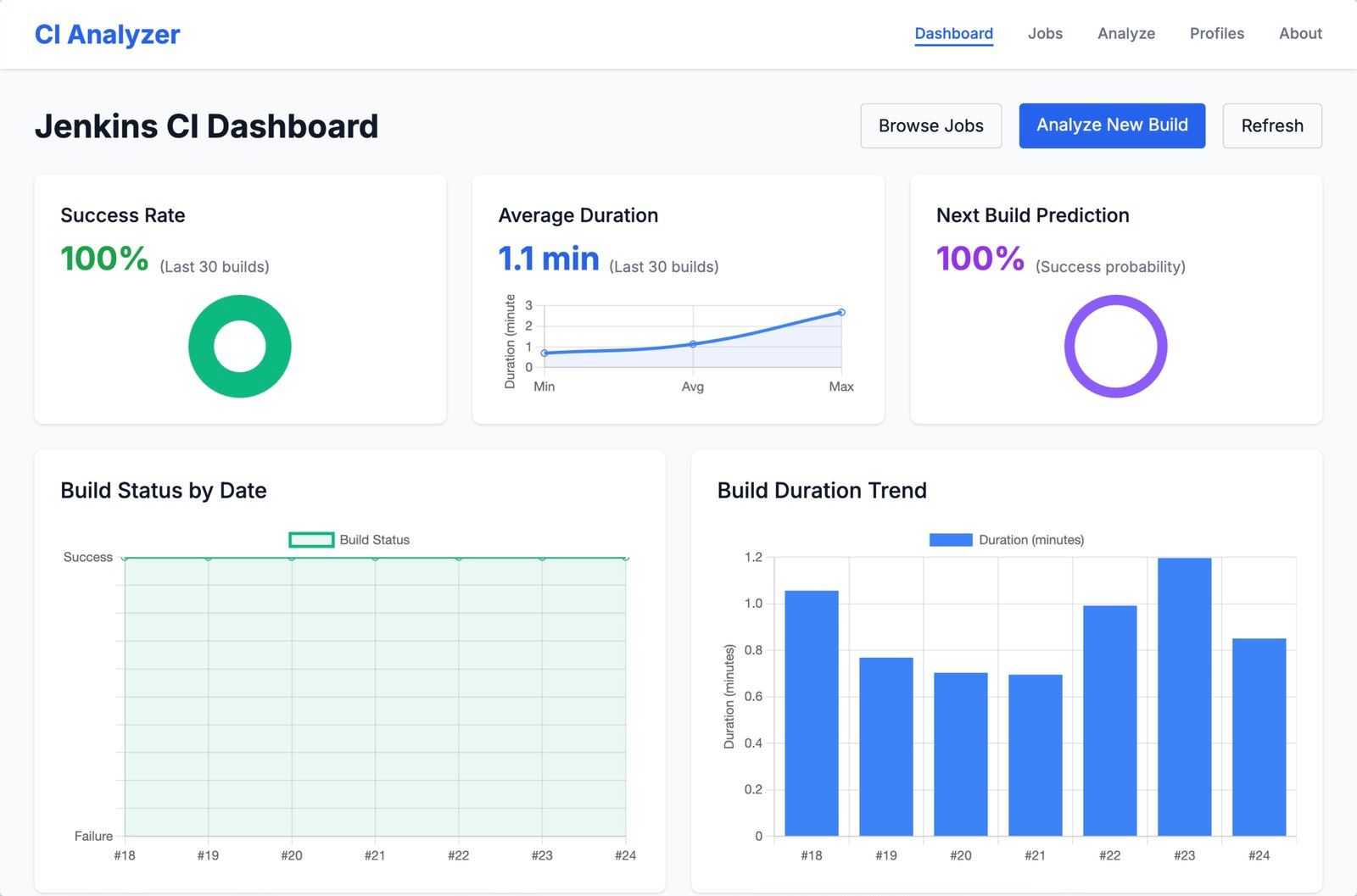Image resolution: width=1357 pixels, height=896 pixels.
Task: Click the purple '100%' prediction value
Action: coord(980,259)
